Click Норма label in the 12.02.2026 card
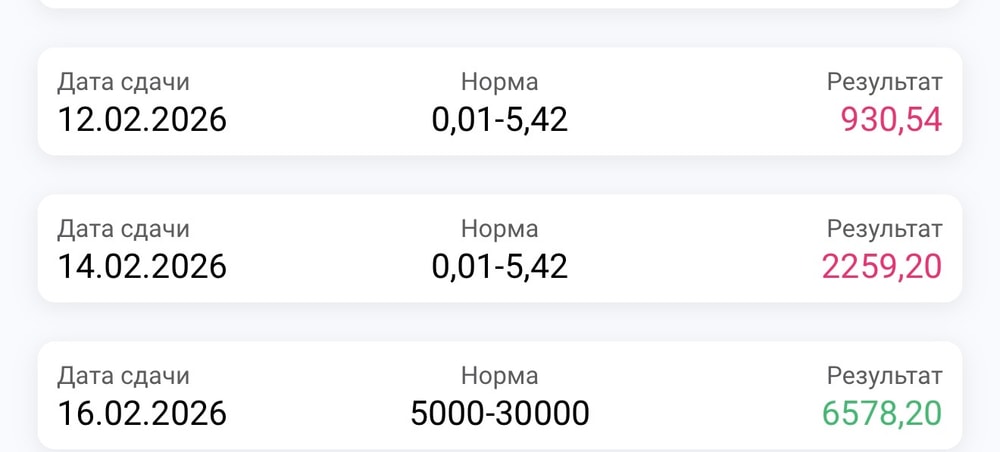Screen dimensions: 1000x452 point(499,82)
